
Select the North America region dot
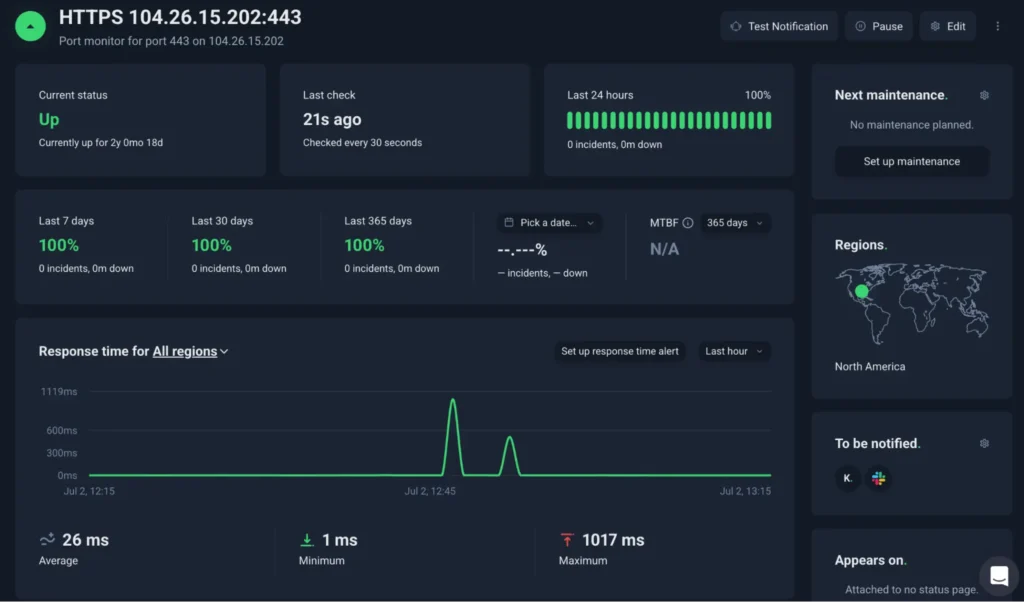[862, 291]
